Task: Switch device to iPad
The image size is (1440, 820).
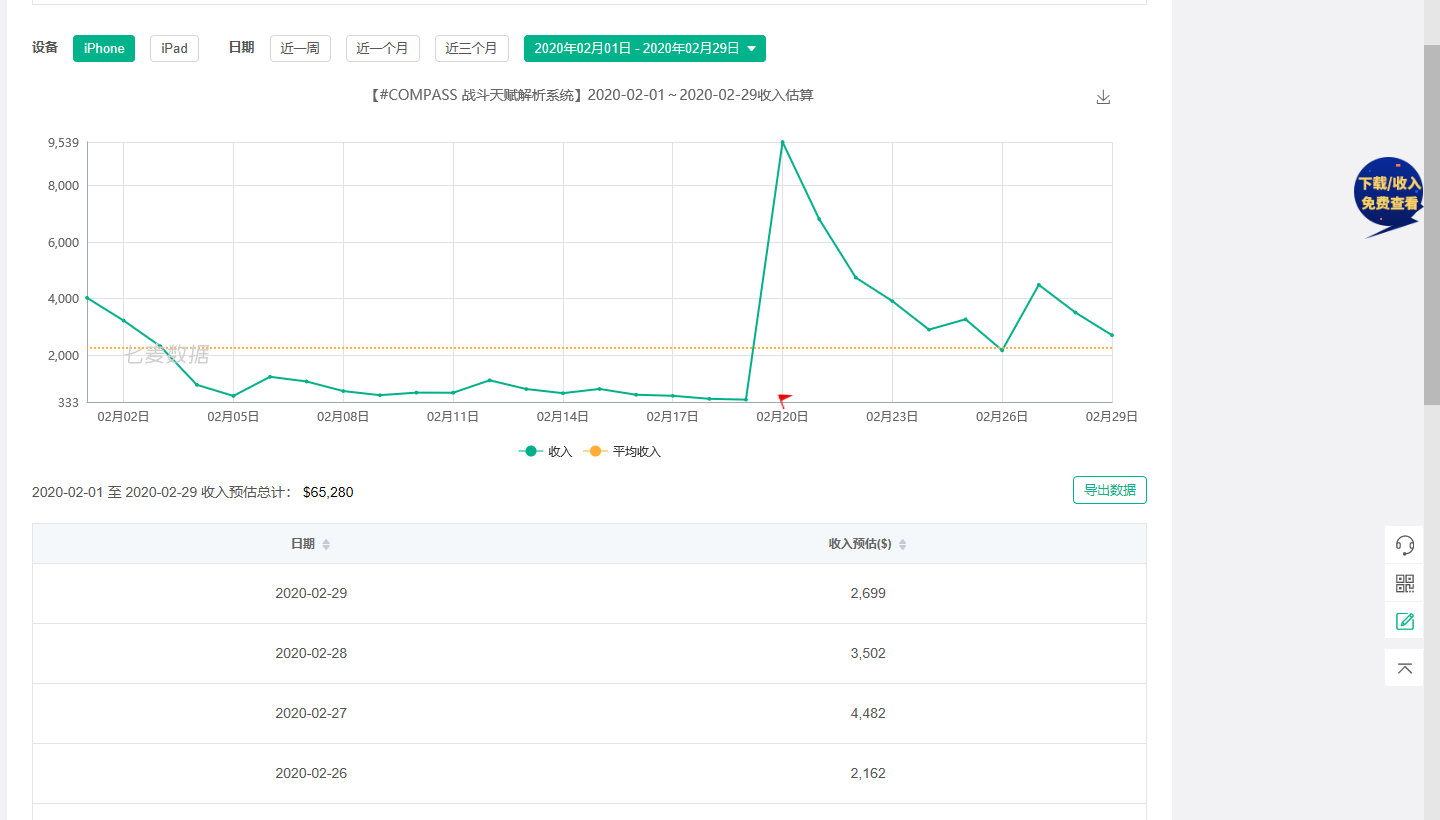Action: 174,48
